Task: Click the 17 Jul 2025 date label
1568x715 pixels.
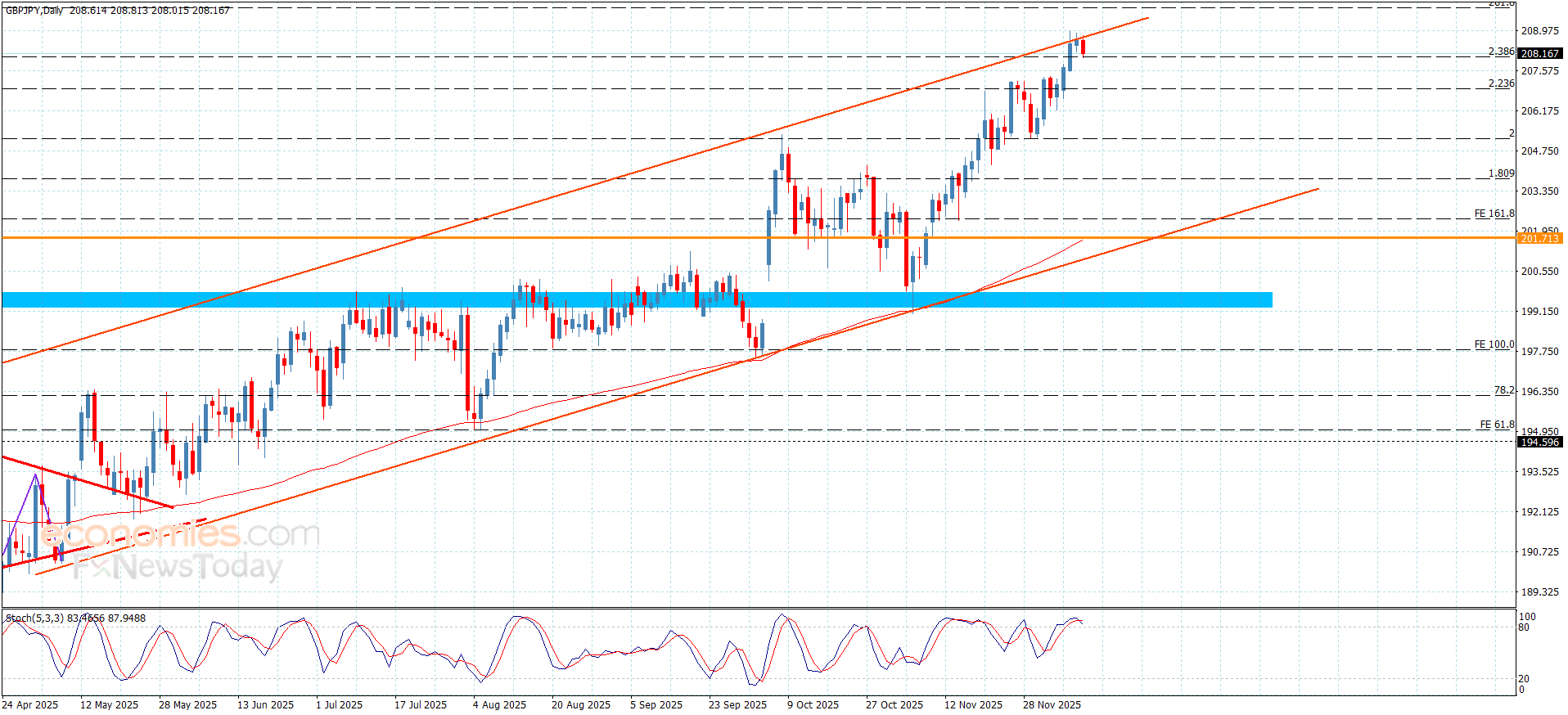Action: (421, 705)
